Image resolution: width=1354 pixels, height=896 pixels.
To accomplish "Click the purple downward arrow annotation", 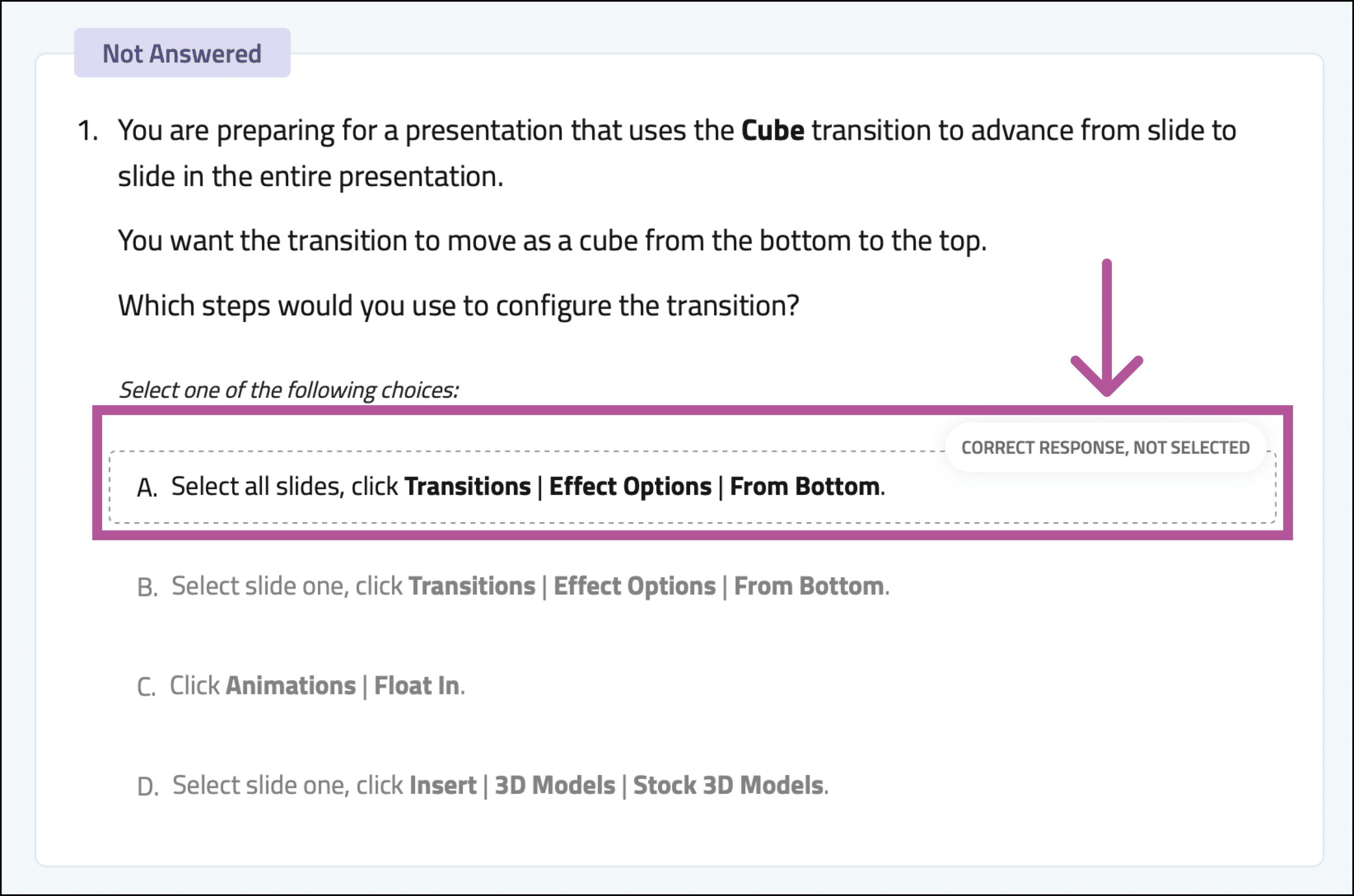I will [1106, 327].
